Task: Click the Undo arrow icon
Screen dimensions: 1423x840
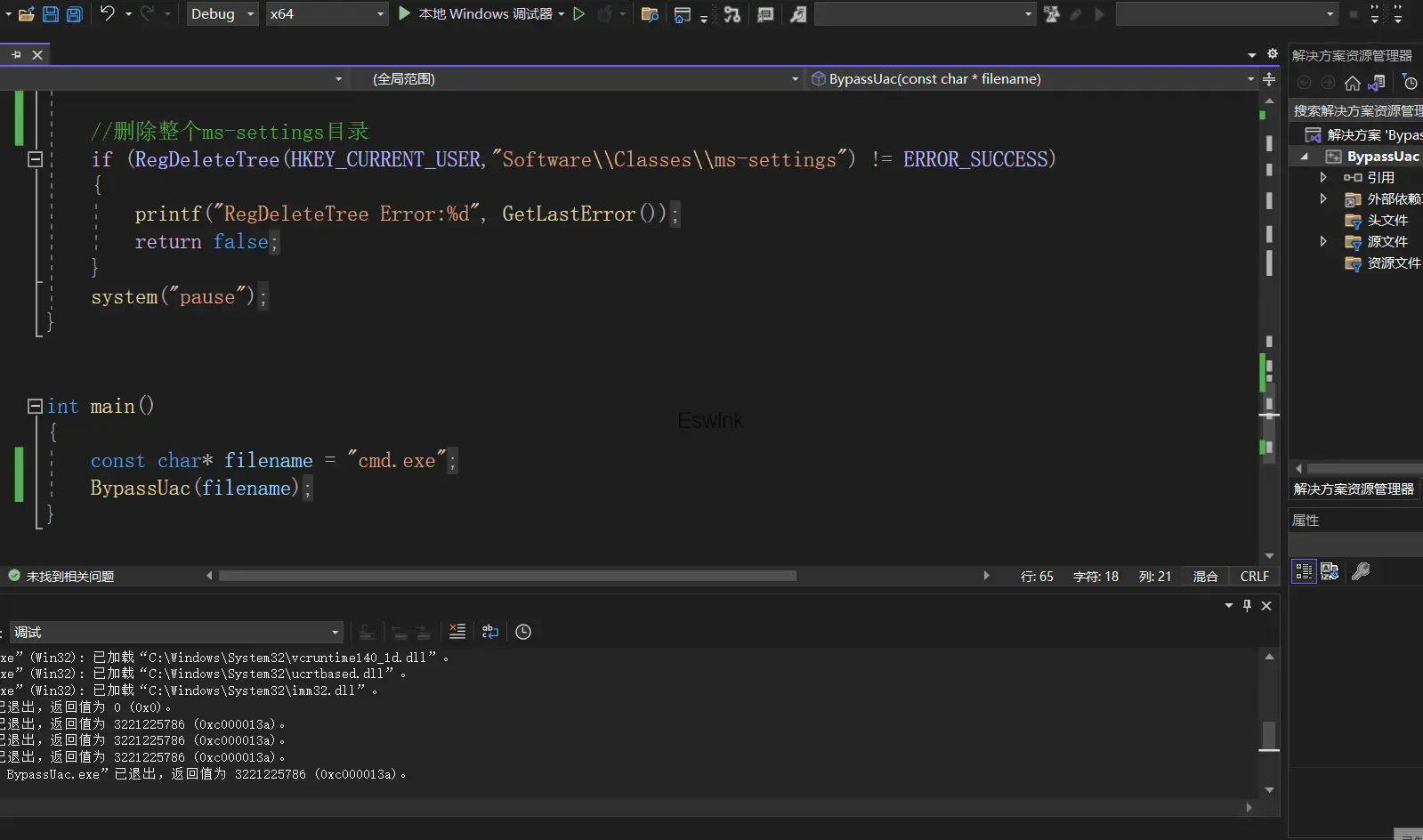Action: coord(108,14)
